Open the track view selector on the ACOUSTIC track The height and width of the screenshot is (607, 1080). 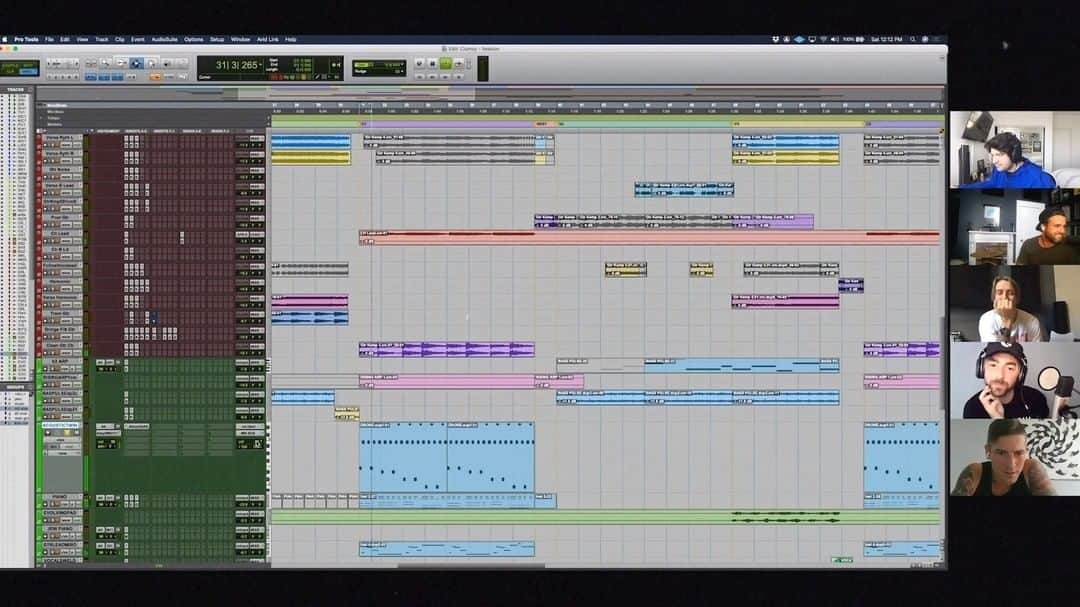tap(62, 440)
